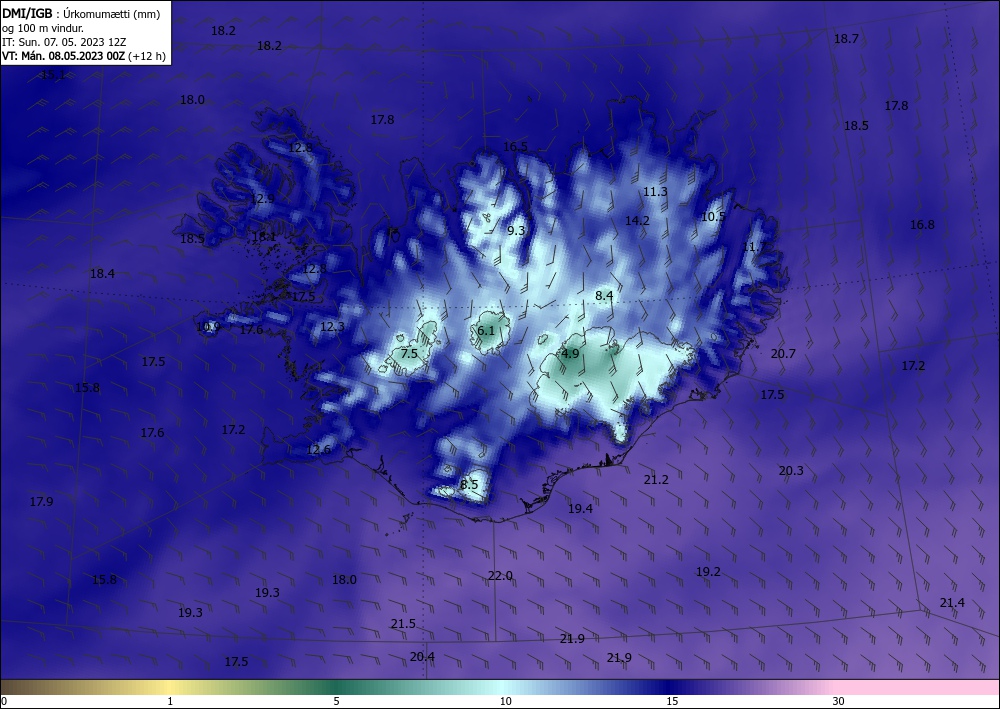The image size is (1000, 709).
Task: Click the 17.9 value label
Action: click(41, 502)
